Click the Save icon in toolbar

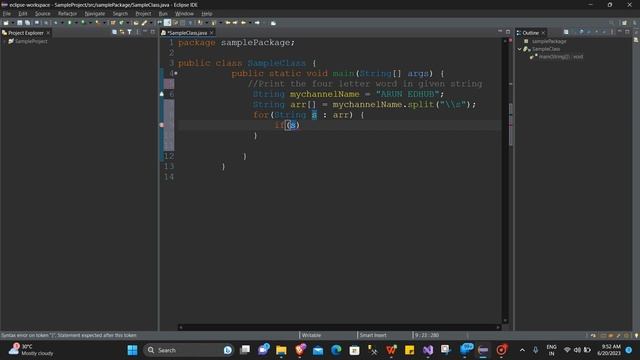[19, 23]
